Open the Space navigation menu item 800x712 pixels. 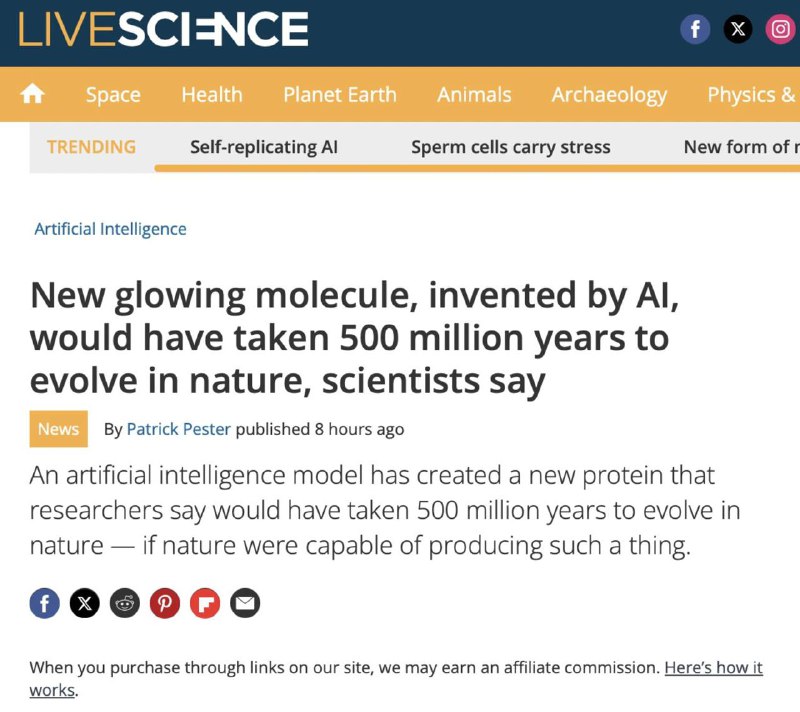[113, 94]
